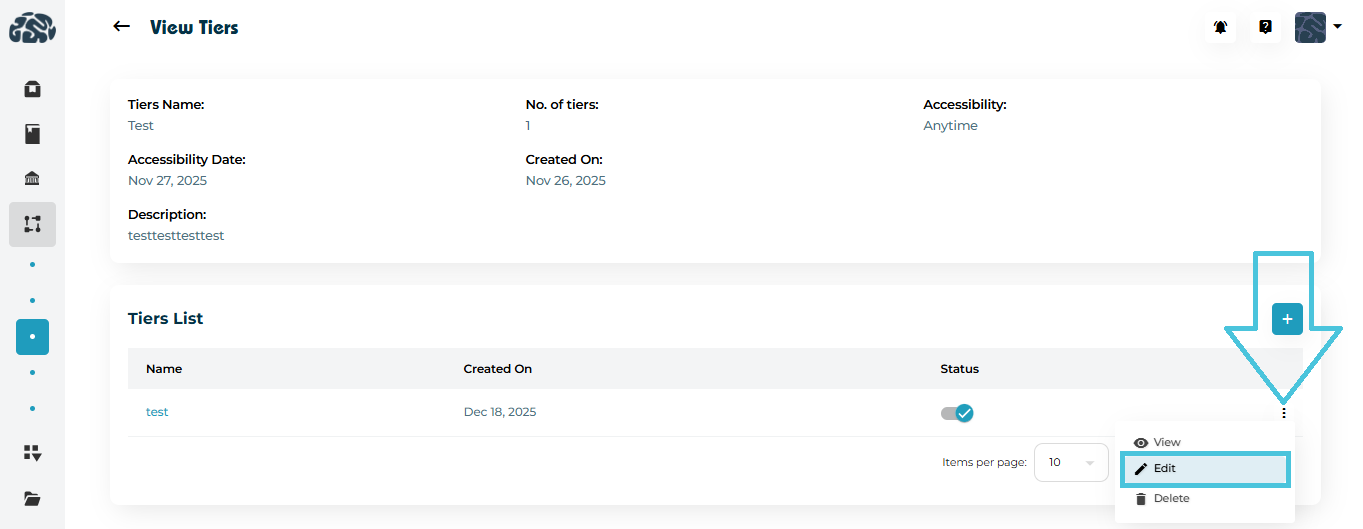Open the institution building icon in the sidebar
This screenshot has height=529, width=1363.
point(32,179)
